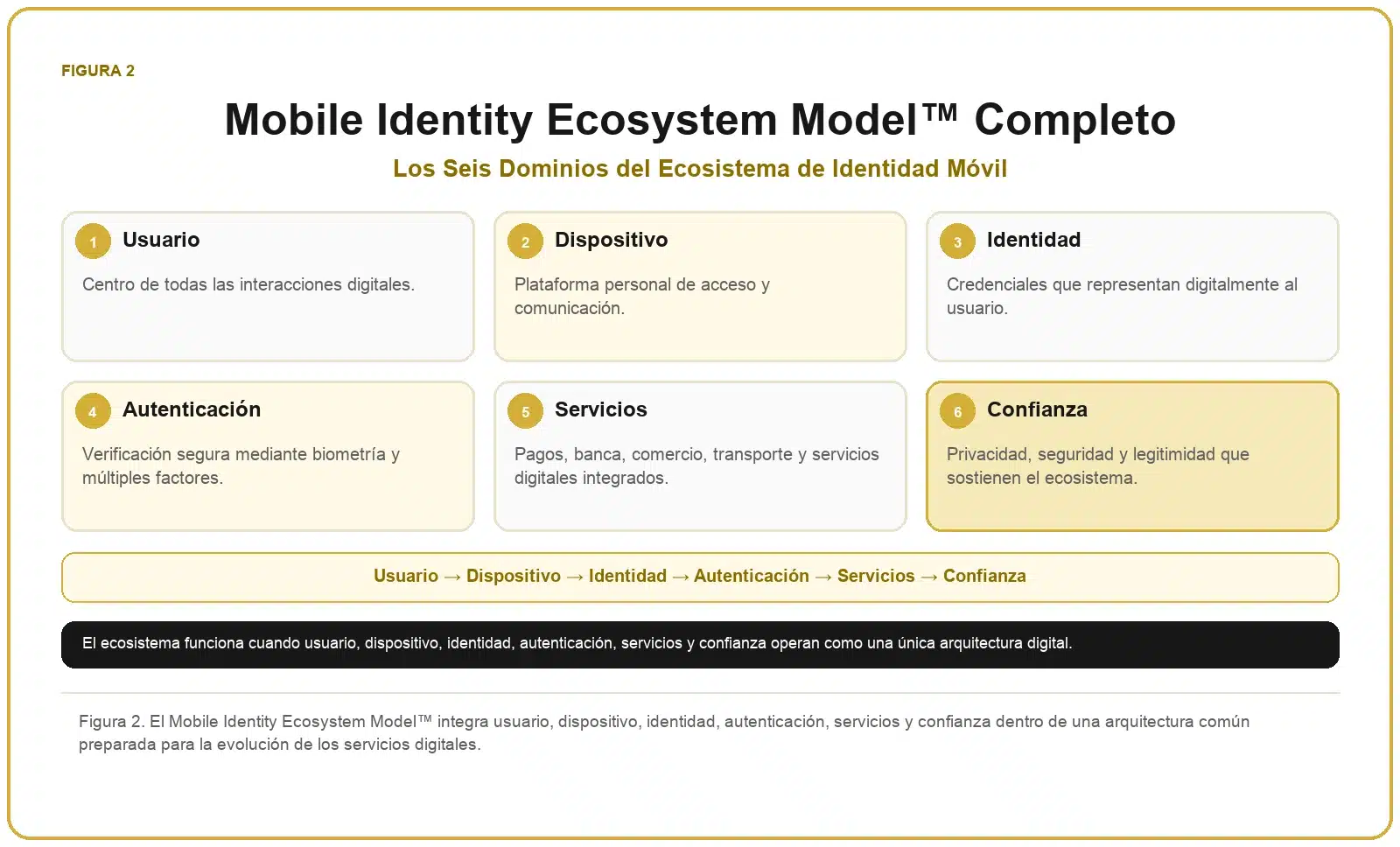
Task: Select the "Confianza" card heading
Action: (x=1037, y=409)
